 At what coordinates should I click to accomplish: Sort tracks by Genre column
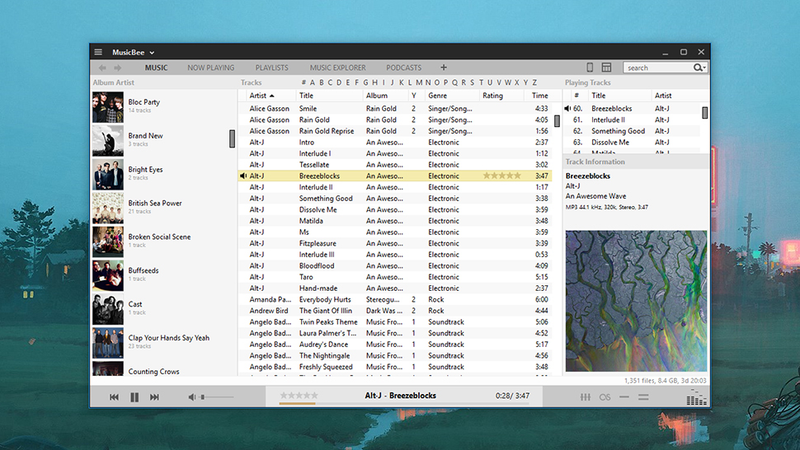(x=452, y=95)
